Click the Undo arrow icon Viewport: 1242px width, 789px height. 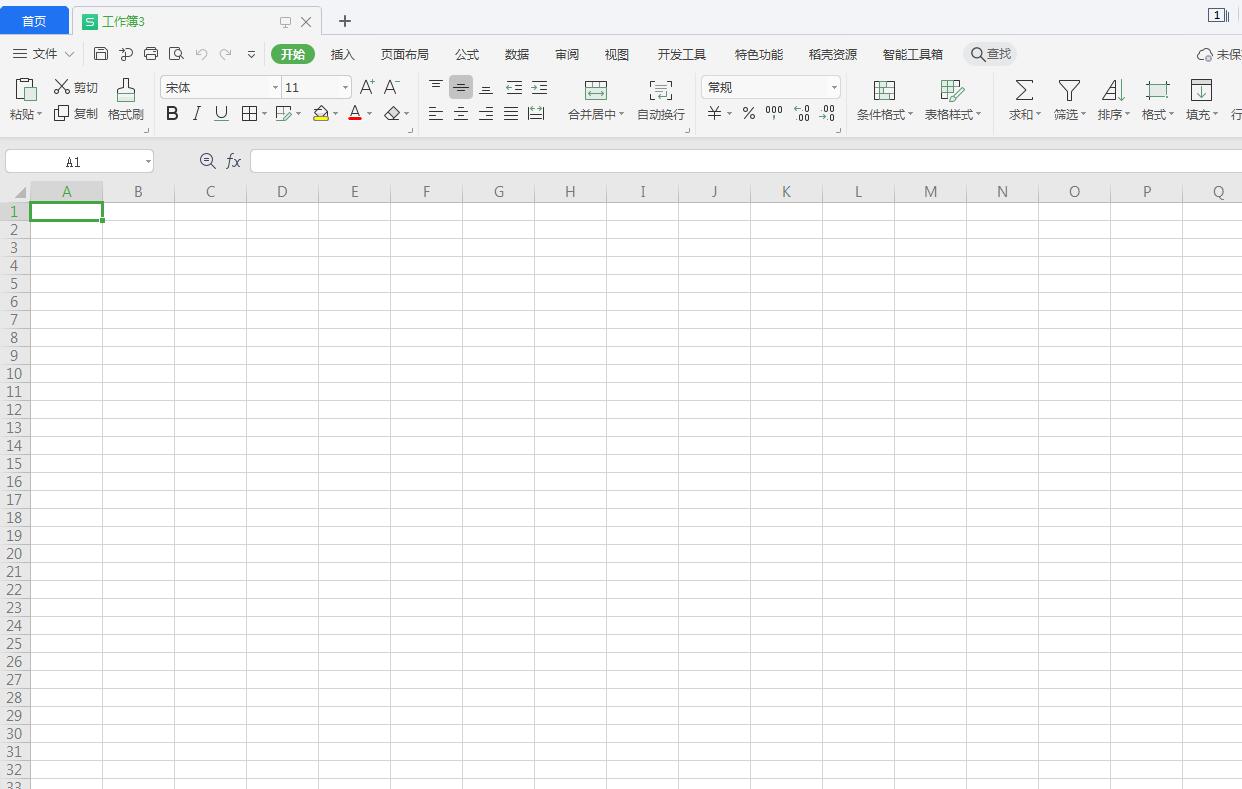tap(201, 54)
